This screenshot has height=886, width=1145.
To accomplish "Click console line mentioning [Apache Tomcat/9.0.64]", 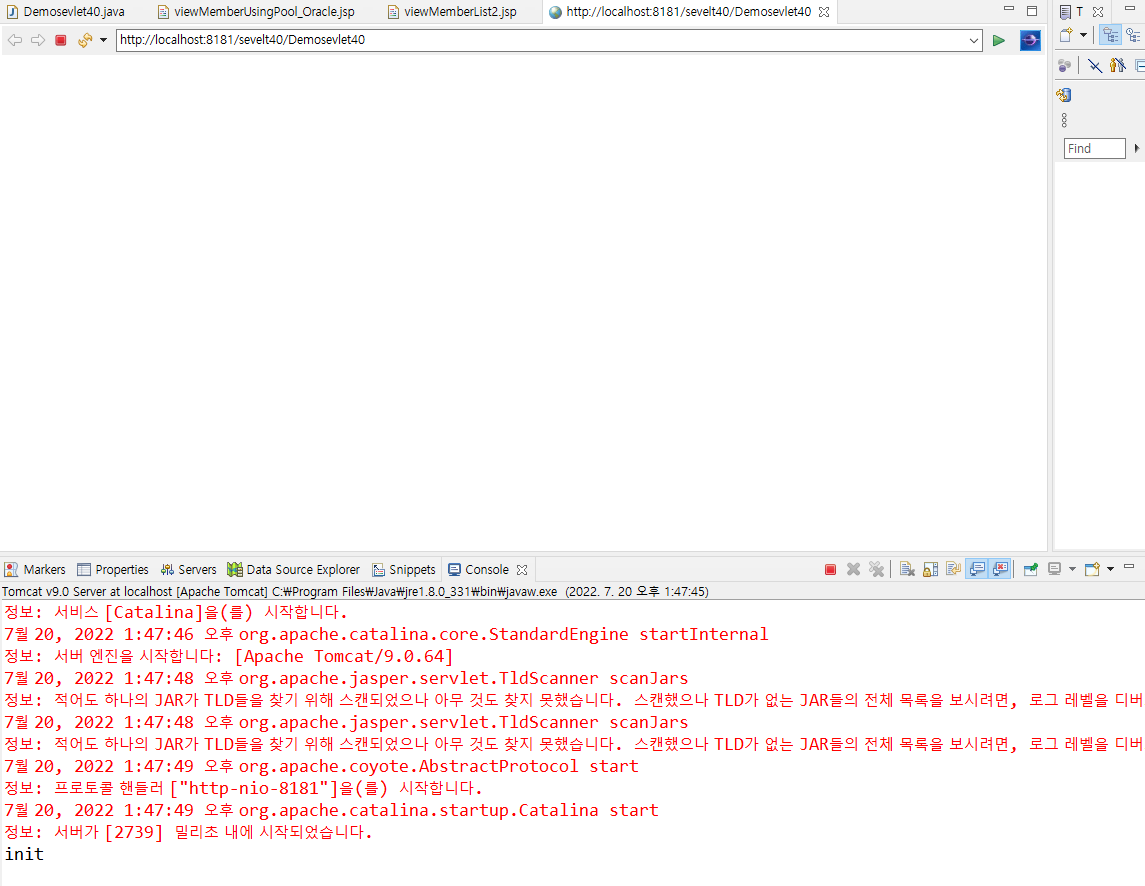I will (229, 656).
